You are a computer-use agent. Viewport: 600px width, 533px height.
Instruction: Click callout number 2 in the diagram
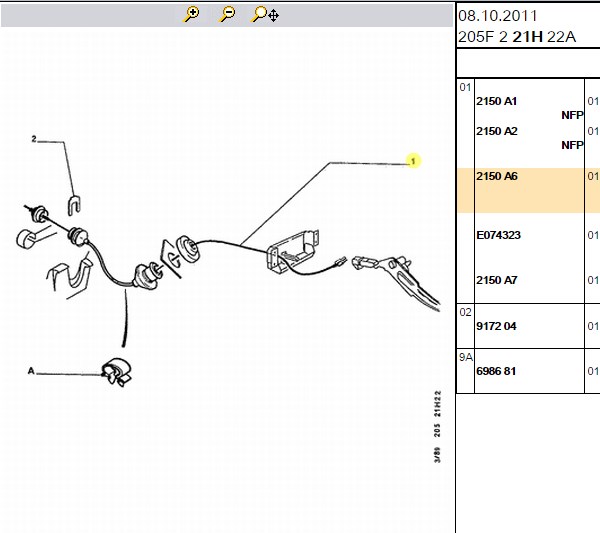point(34,139)
